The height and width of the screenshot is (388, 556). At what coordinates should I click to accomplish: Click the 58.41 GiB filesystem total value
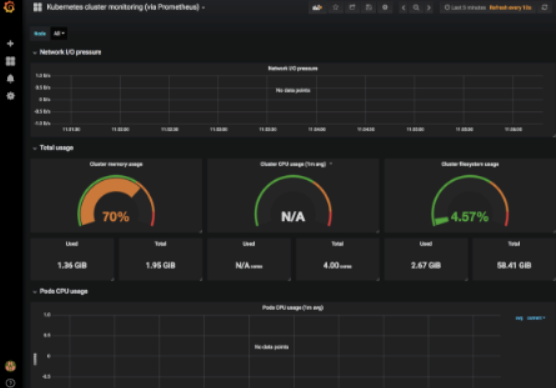(514, 265)
